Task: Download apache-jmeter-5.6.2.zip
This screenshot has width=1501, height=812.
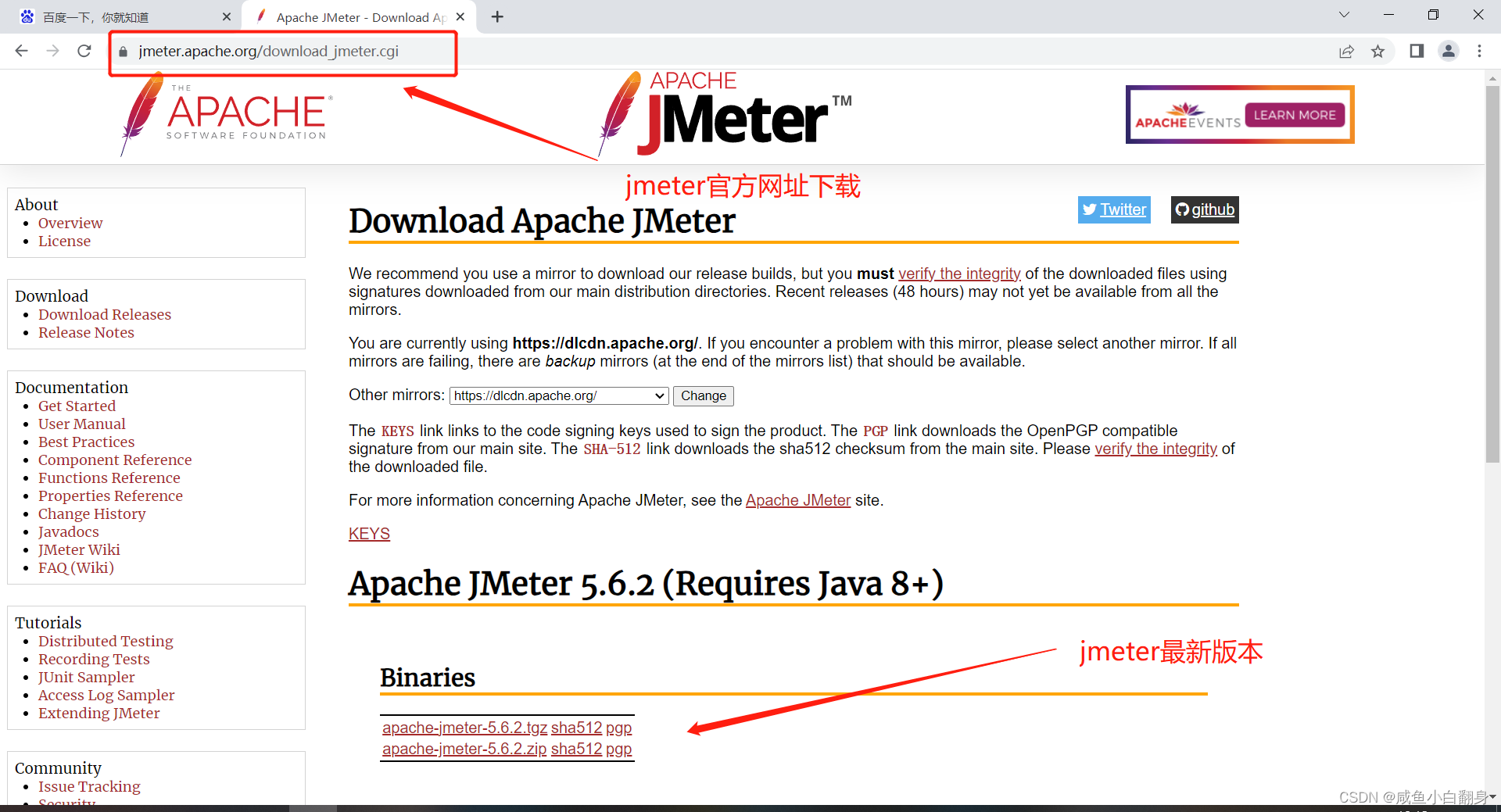Action: click(x=464, y=749)
